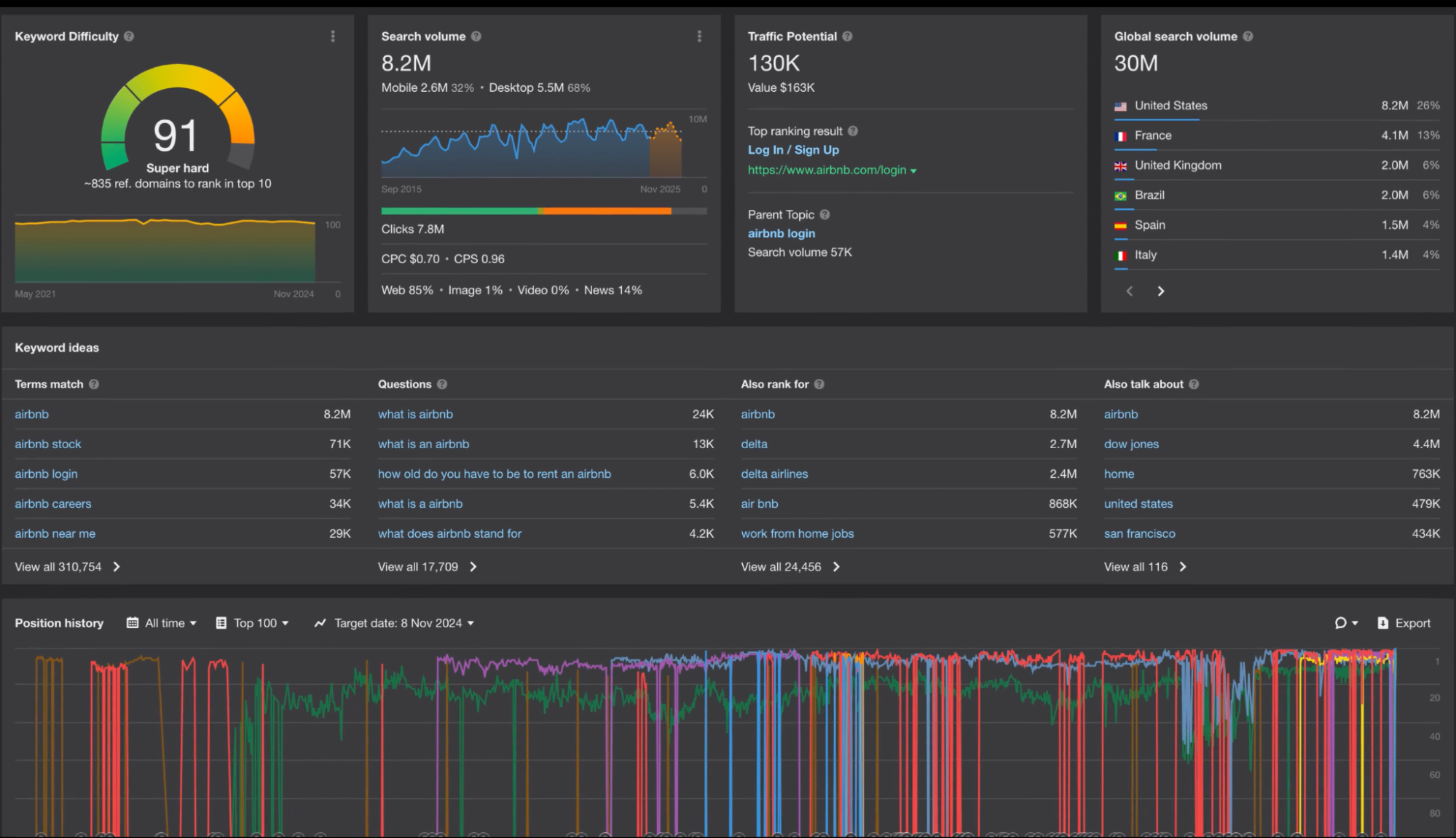Go to next countries page arrow
The height and width of the screenshot is (838, 1456).
pos(1161,291)
